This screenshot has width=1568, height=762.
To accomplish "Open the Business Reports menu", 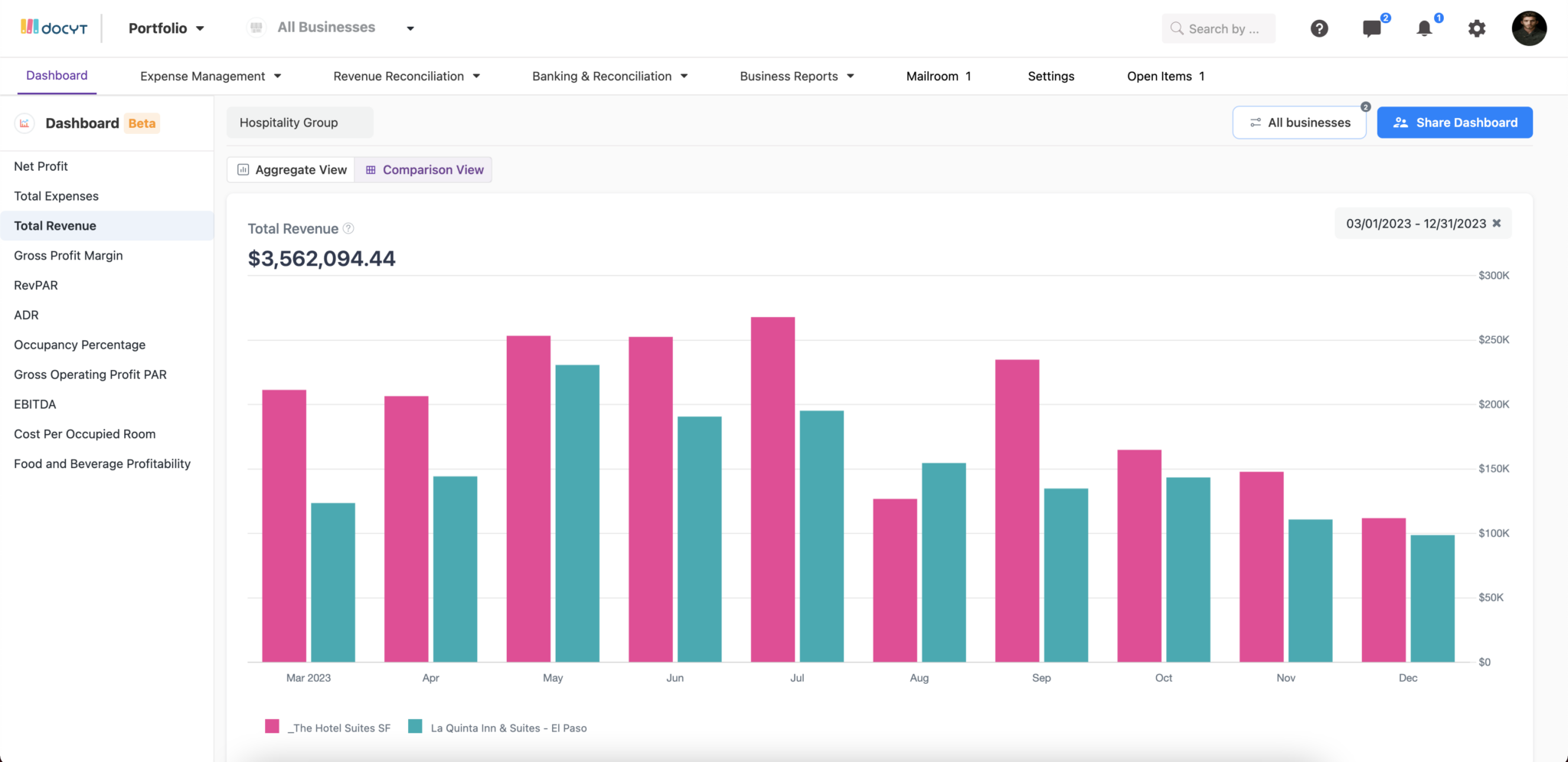I will [x=797, y=76].
